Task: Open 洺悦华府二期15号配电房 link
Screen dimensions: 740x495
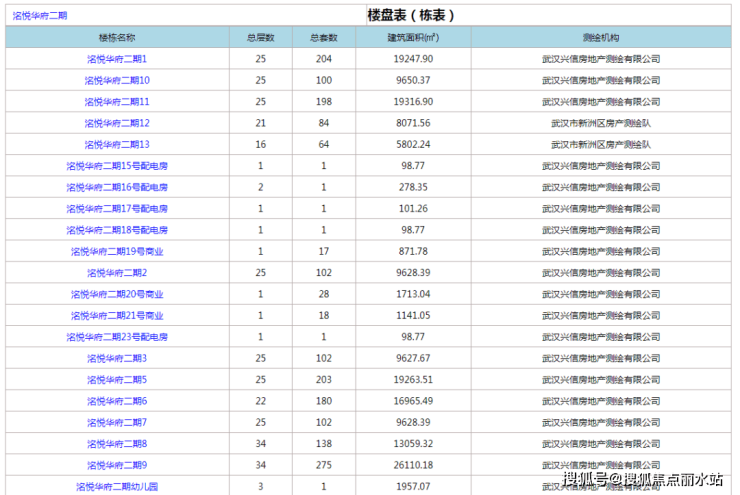Action: click(117, 166)
